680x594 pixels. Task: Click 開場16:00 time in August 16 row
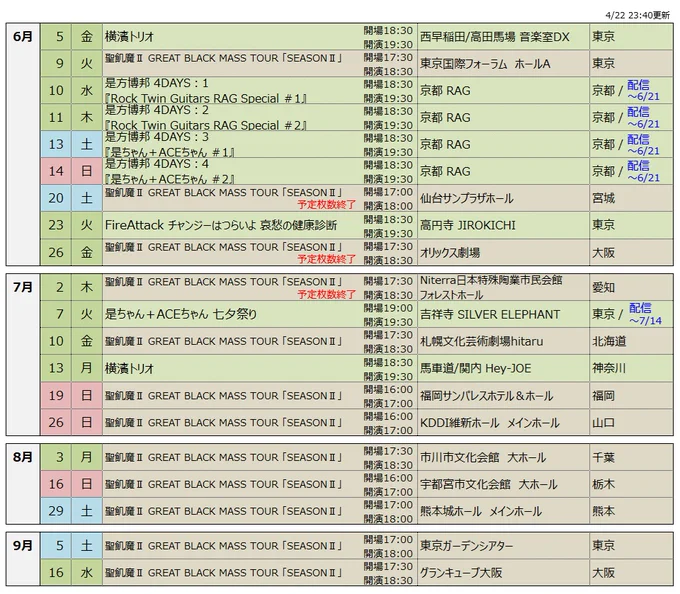(388, 478)
